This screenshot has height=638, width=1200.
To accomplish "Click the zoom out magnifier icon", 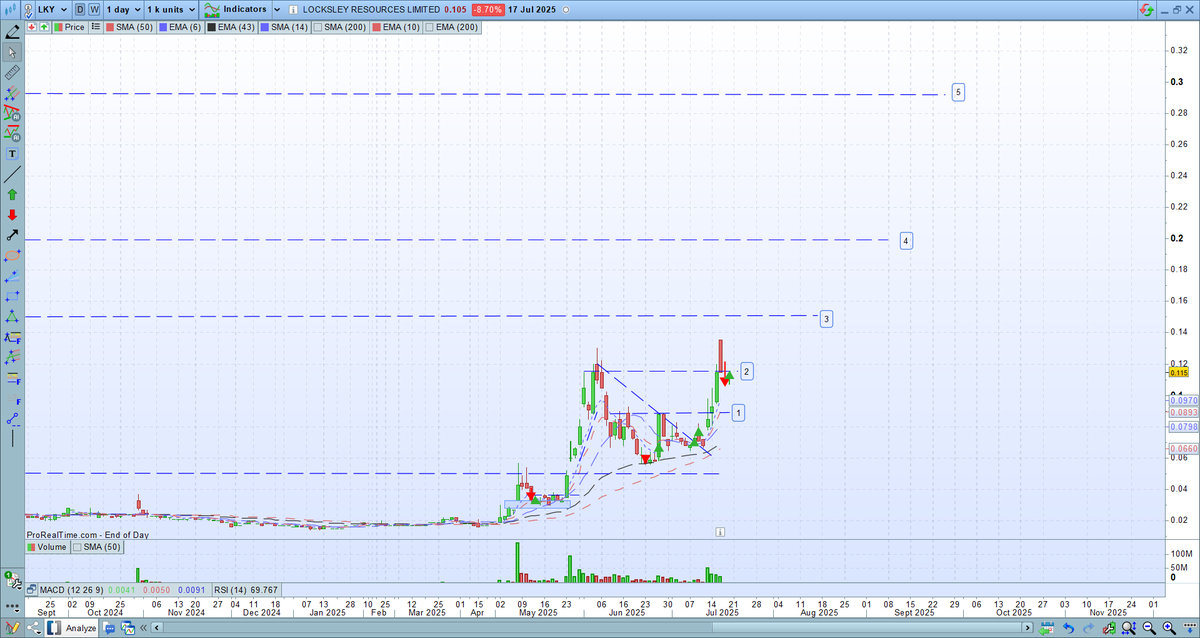I will coord(1149,628).
